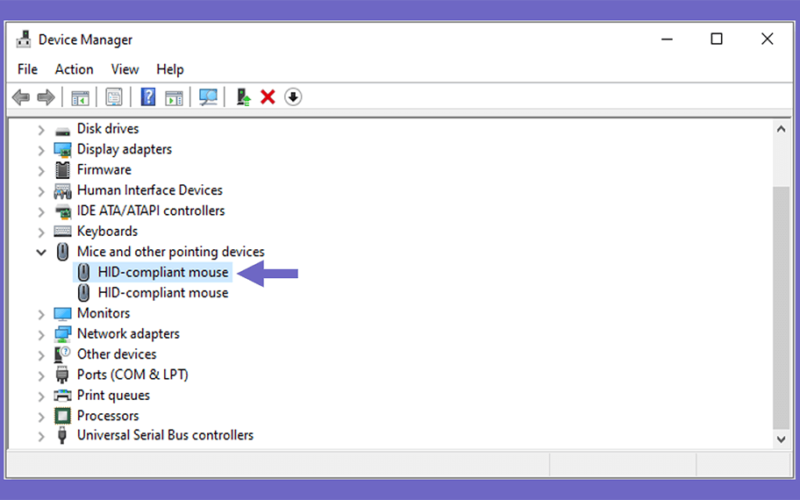Open the Action menu
Image resolution: width=800 pixels, height=500 pixels.
coord(74,69)
